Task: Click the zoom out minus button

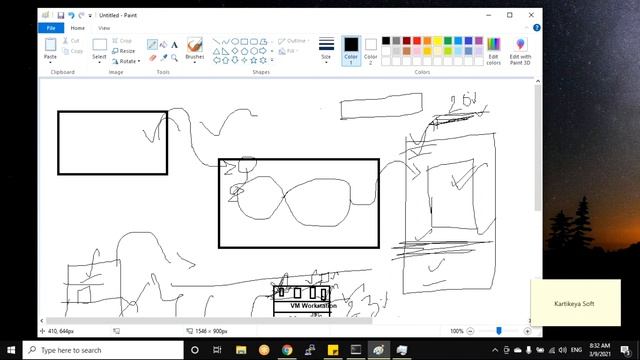Action: (470, 331)
